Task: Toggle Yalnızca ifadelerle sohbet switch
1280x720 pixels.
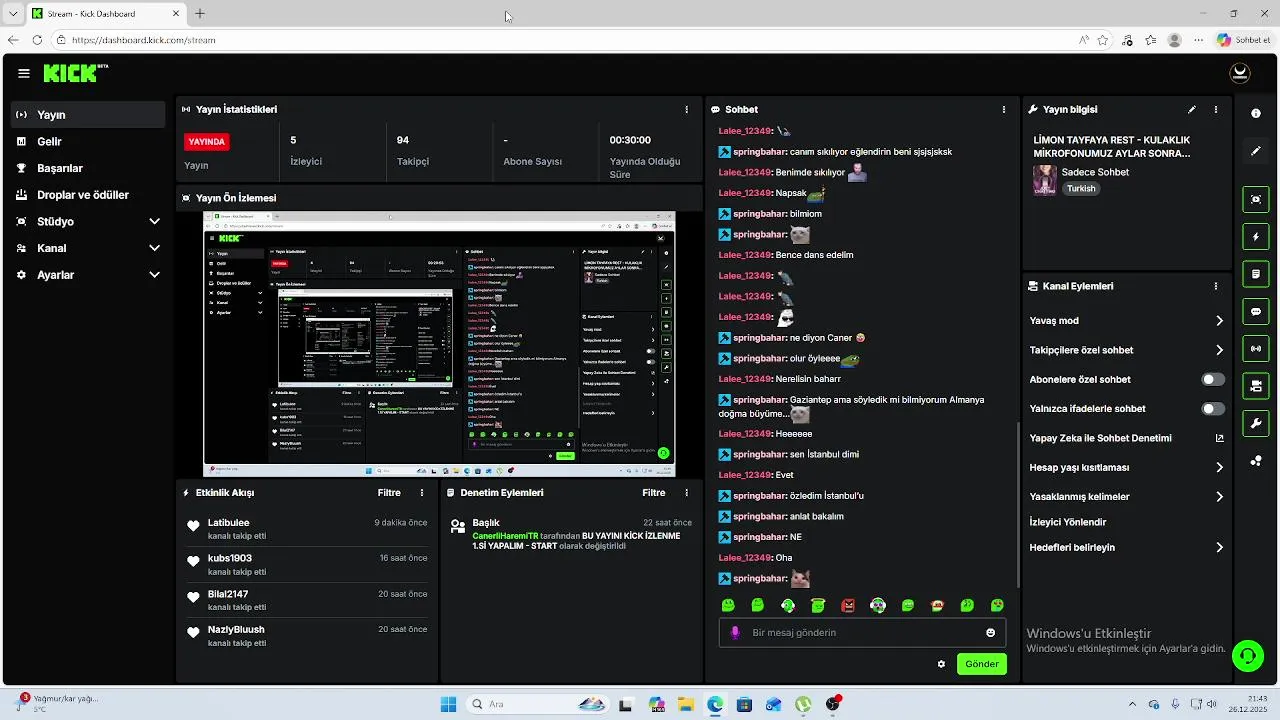Action: [x=1213, y=409]
